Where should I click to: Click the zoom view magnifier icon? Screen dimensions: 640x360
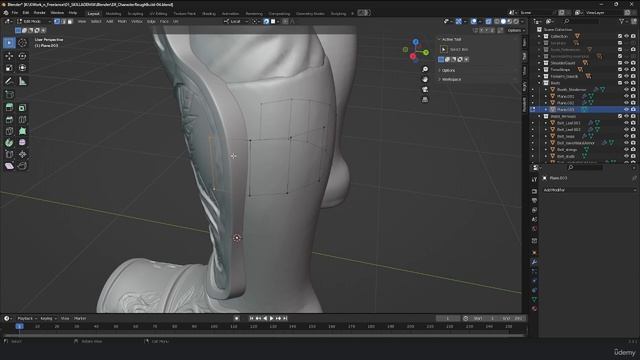[x=425, y=69]
